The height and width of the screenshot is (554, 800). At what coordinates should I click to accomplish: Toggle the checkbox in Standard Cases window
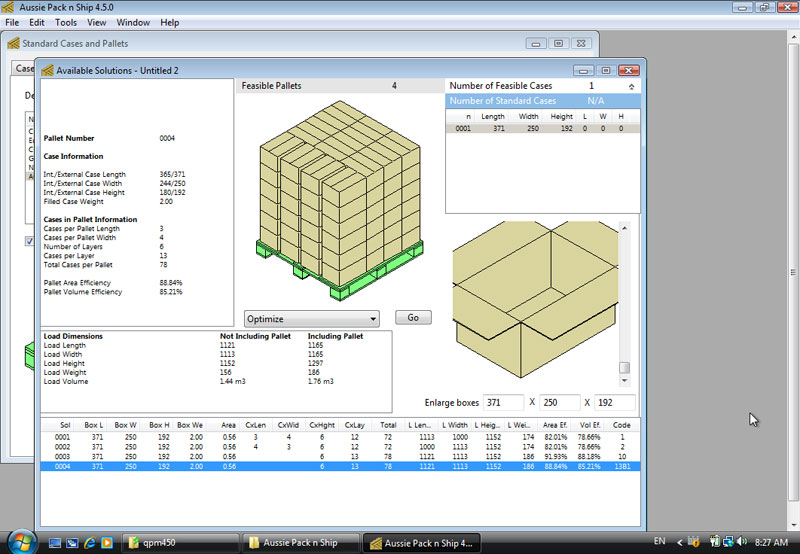tap(30, 241)
